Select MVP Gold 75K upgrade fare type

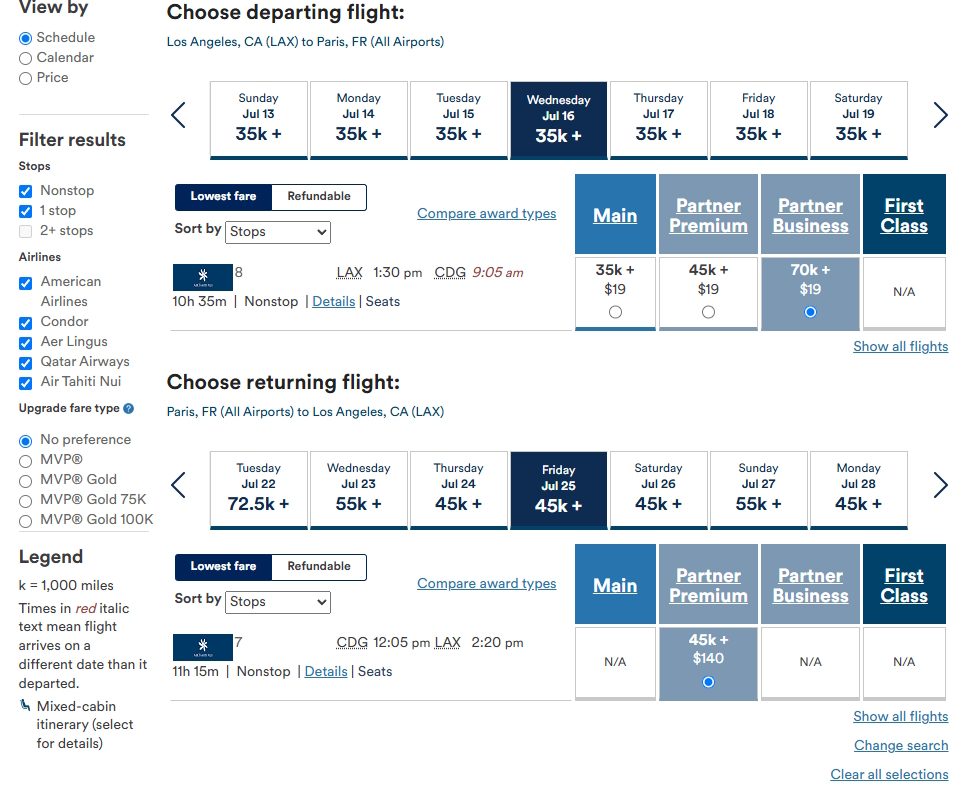[26, 501]
